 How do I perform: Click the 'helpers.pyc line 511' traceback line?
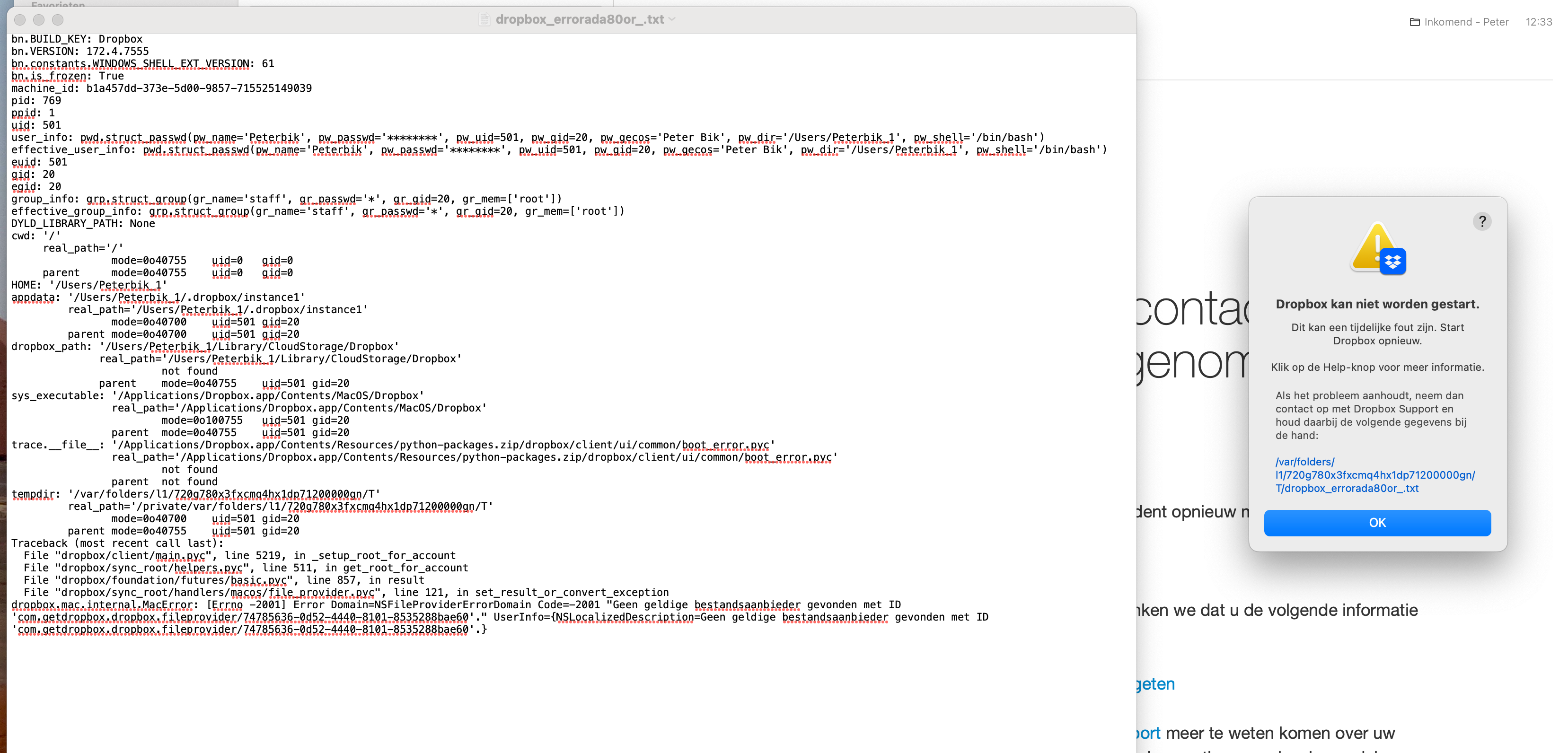click(x=246, y=568)
